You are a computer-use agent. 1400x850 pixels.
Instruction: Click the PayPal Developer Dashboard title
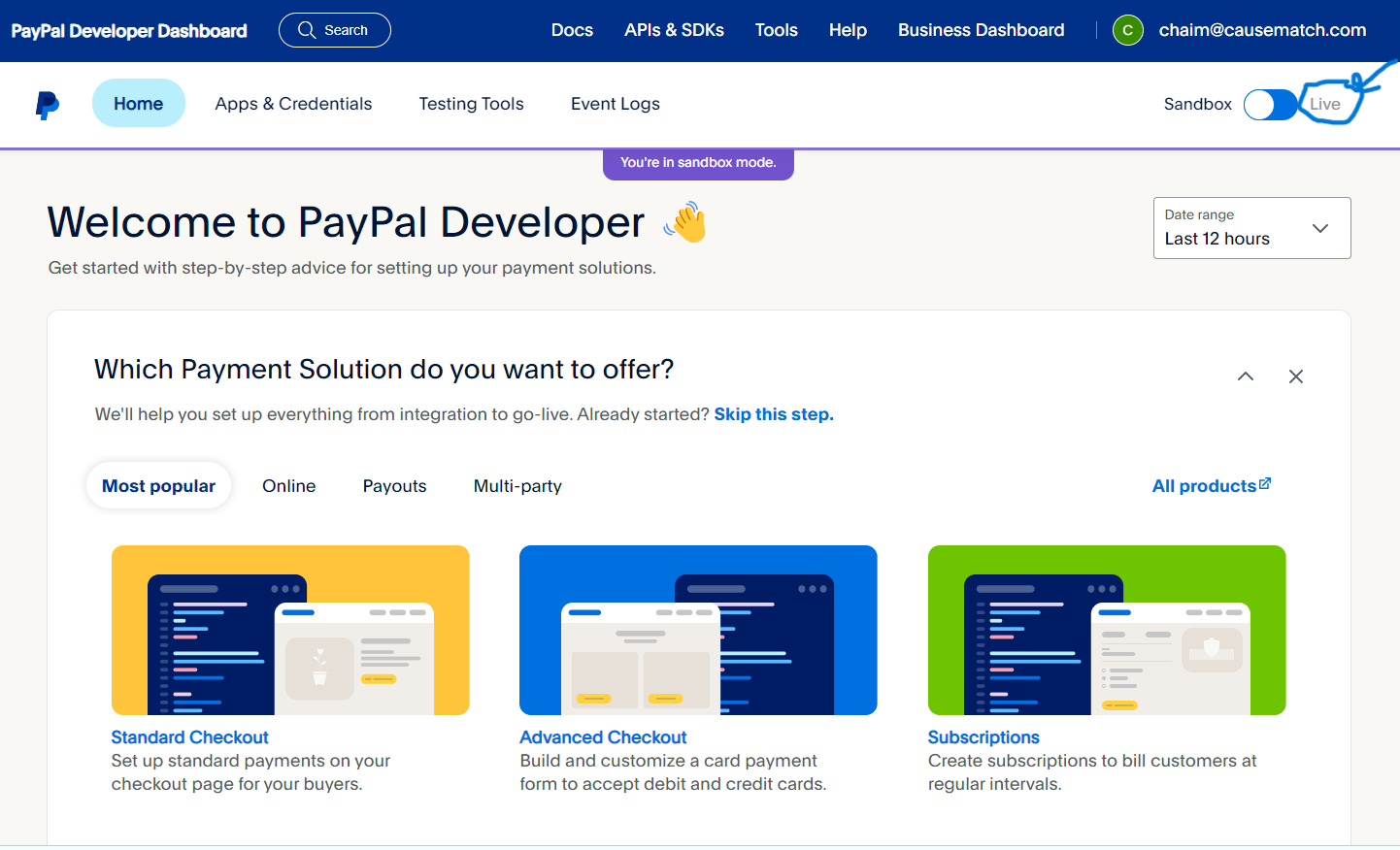click(129, 31)
